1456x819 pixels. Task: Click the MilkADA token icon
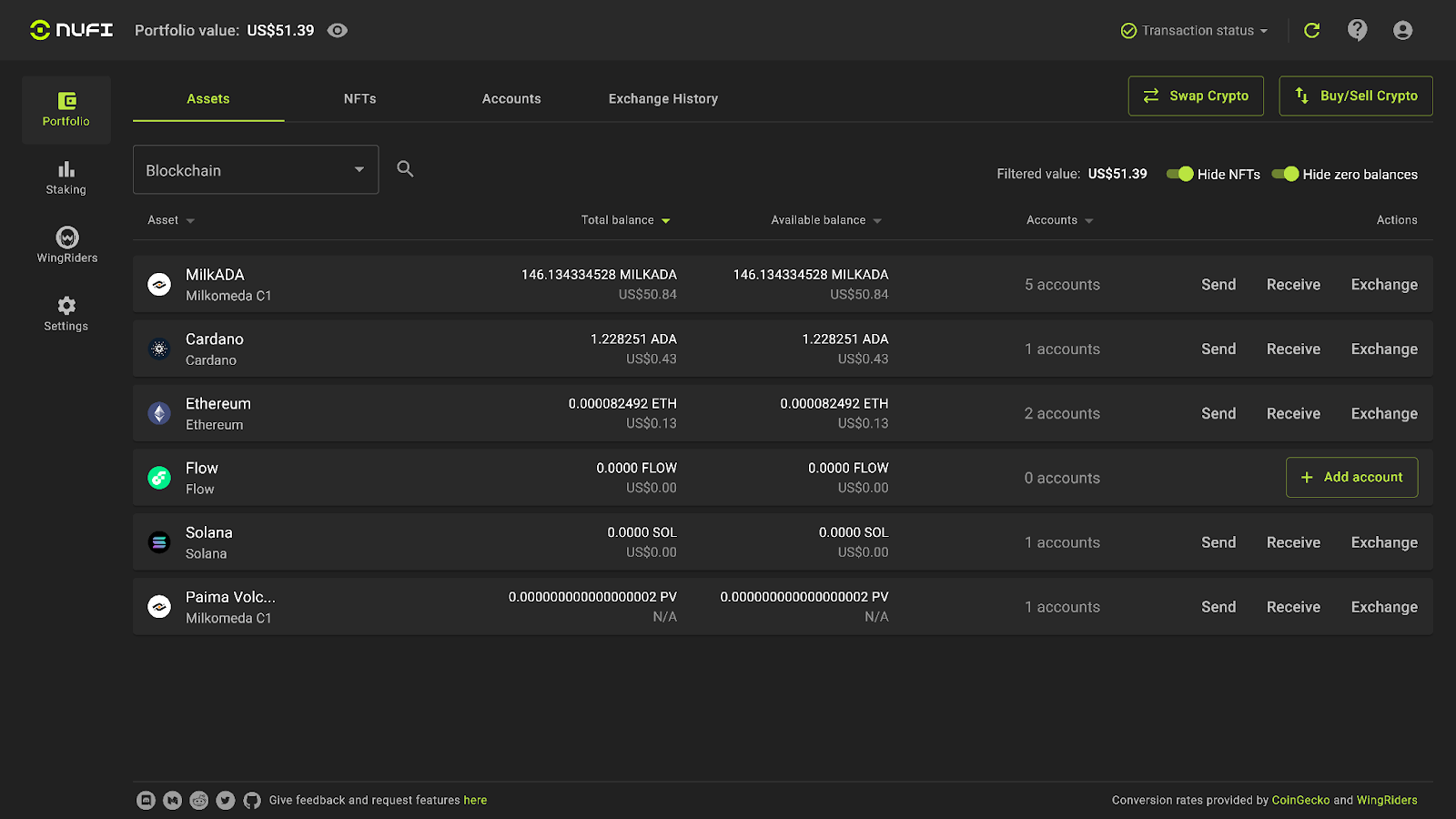[159, 285]
